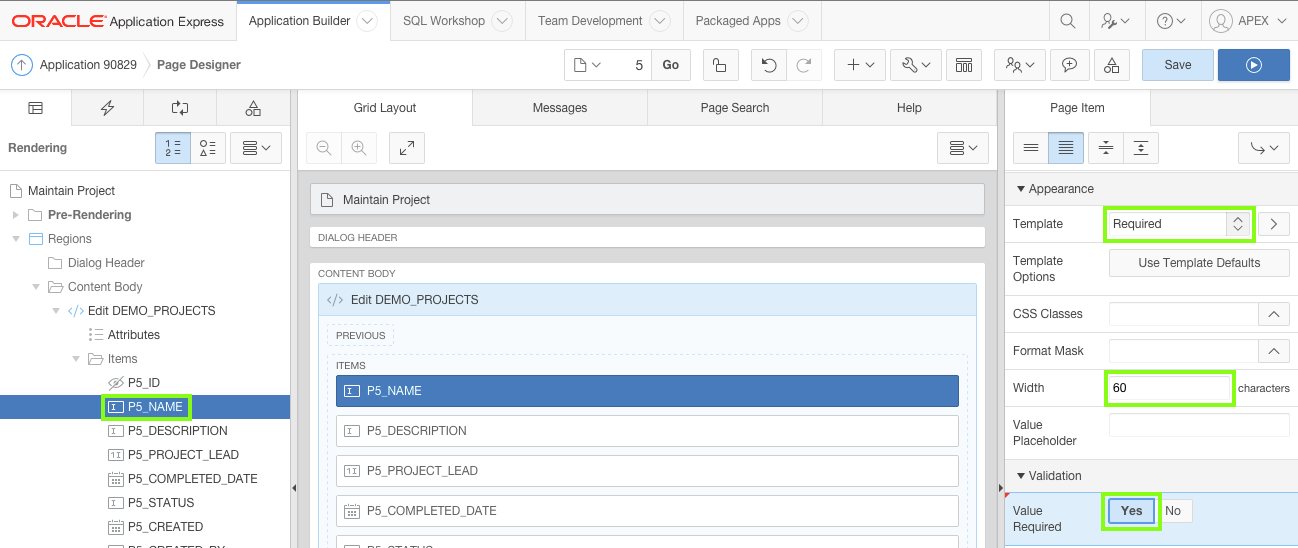This screenshot has width=1298, height=548.
Task: Set Value Required to Yes
Action: coord(1131,511)
